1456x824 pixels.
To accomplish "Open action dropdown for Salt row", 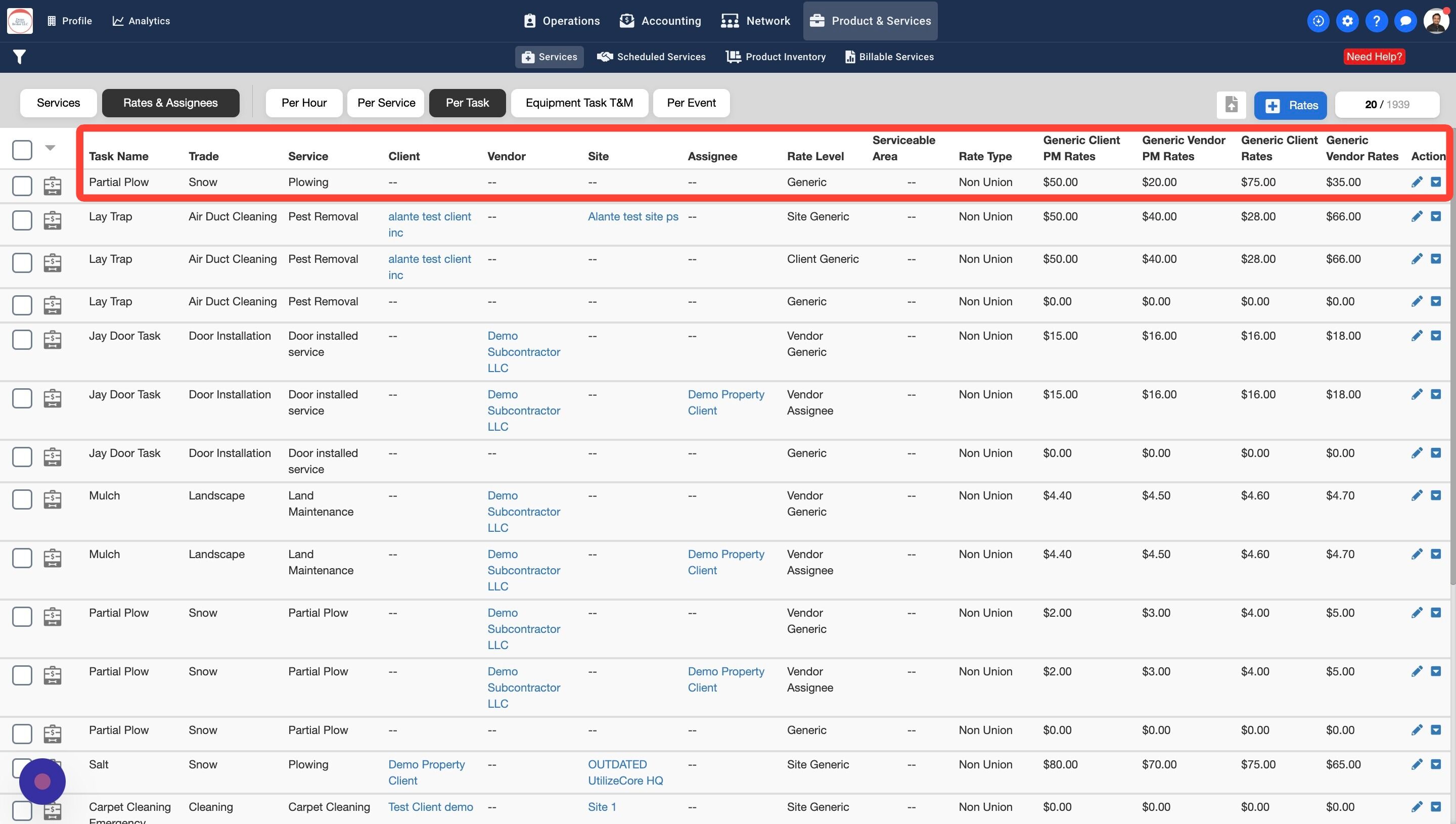I will (1436, 764).
